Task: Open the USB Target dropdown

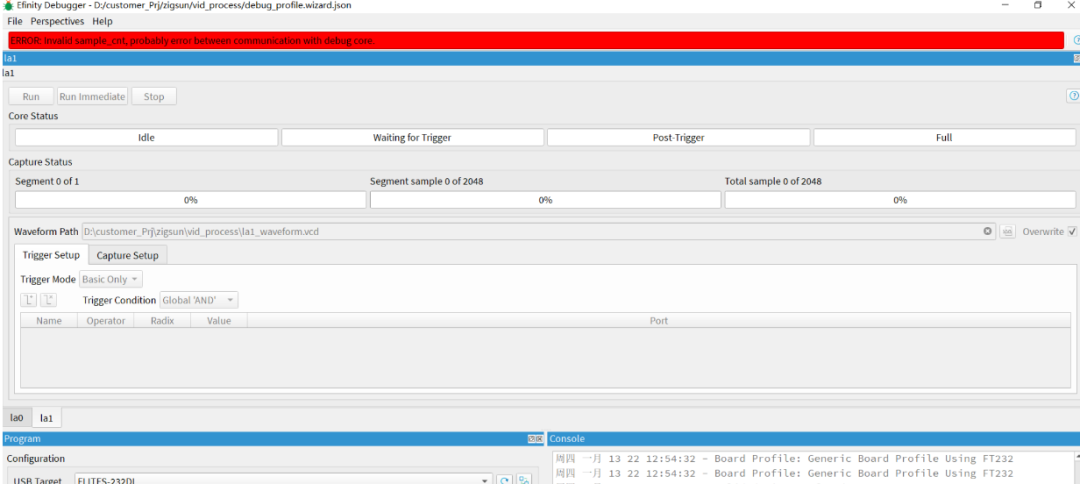Action: 284,480
